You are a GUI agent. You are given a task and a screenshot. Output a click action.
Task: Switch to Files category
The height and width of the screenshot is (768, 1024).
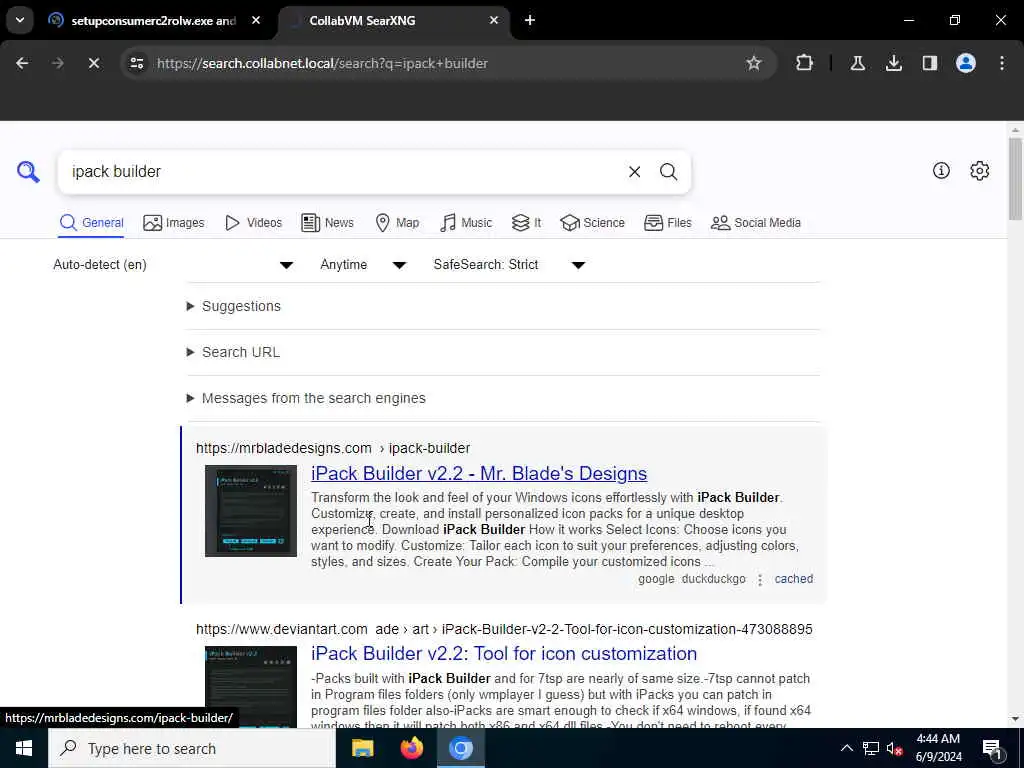pos(667,223)
